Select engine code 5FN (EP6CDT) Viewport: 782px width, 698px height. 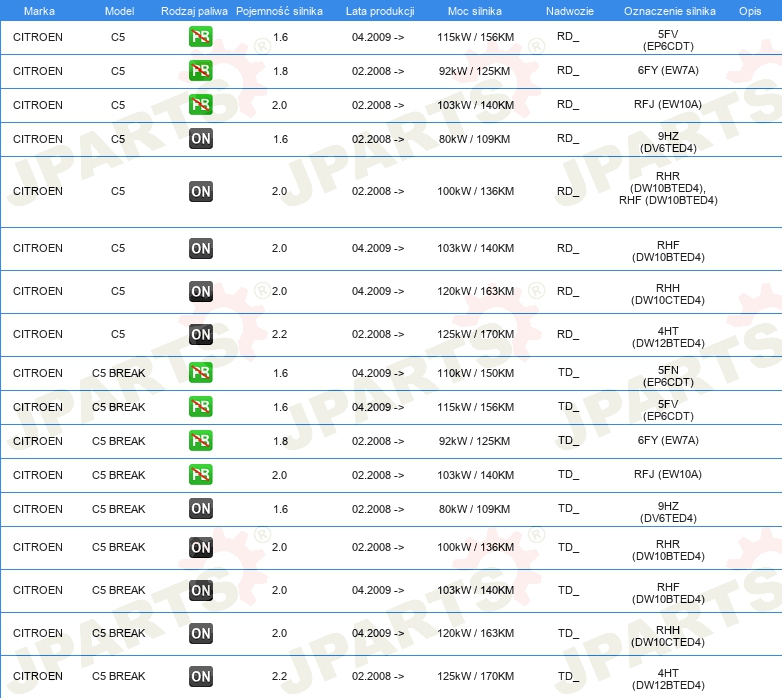pos(668,376)
